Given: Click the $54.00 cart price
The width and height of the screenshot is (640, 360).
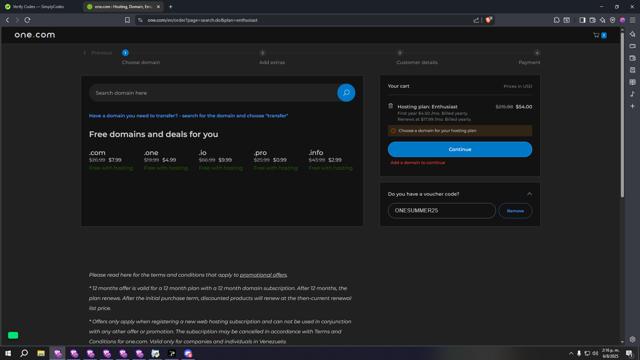Looking at the screenshot, I should coord(524,107).
